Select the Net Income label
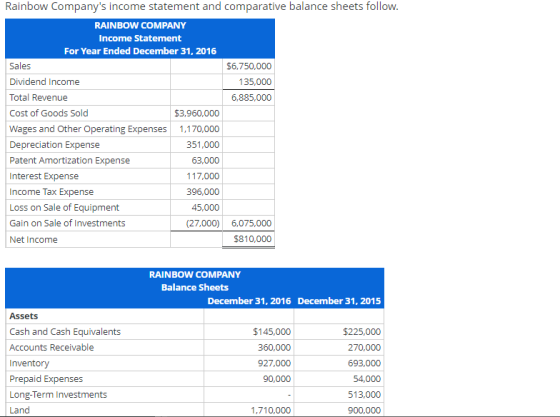 (33, 240)
